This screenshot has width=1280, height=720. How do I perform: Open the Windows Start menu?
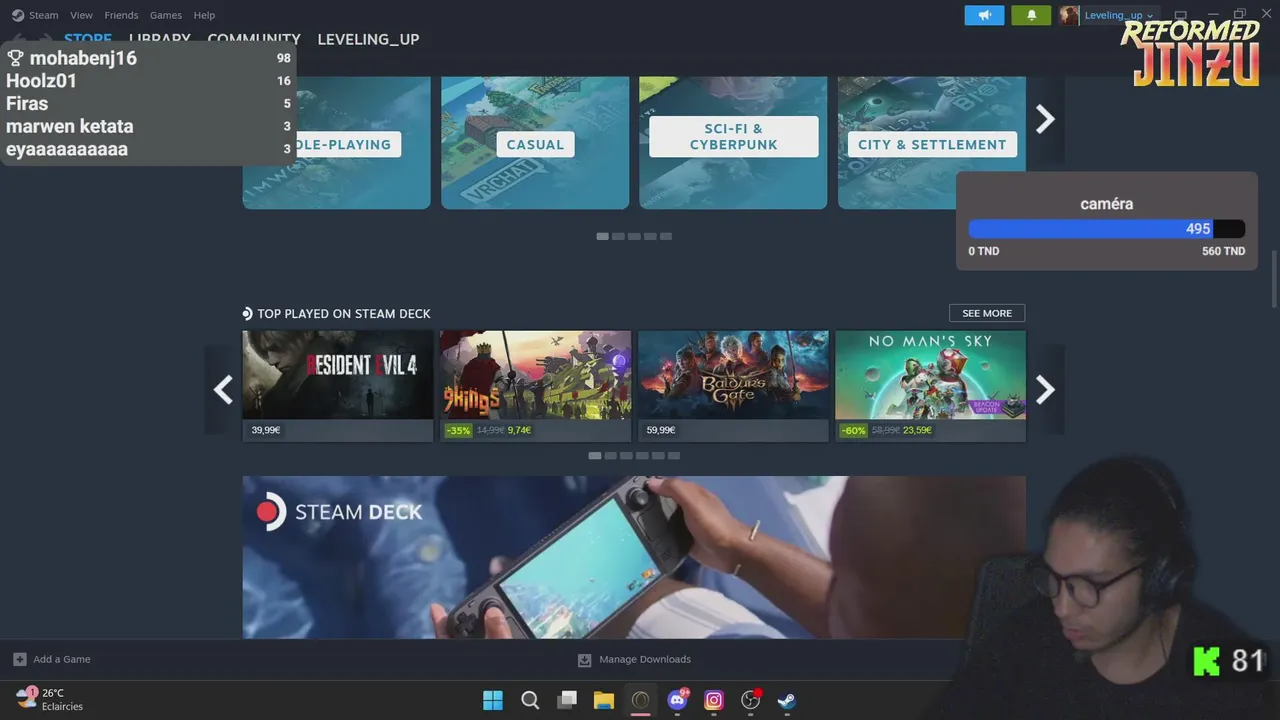pyautogui.click(x=493, y=700)
